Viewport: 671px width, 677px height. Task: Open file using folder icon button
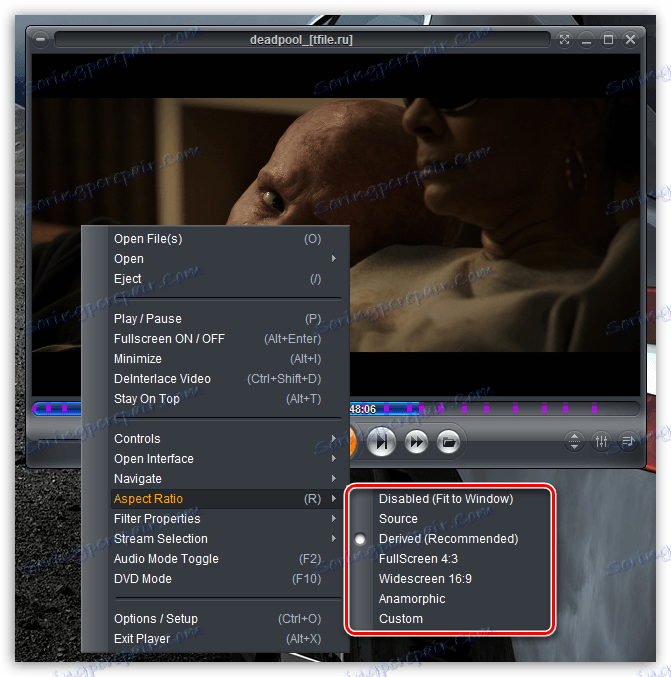[448, 442]
